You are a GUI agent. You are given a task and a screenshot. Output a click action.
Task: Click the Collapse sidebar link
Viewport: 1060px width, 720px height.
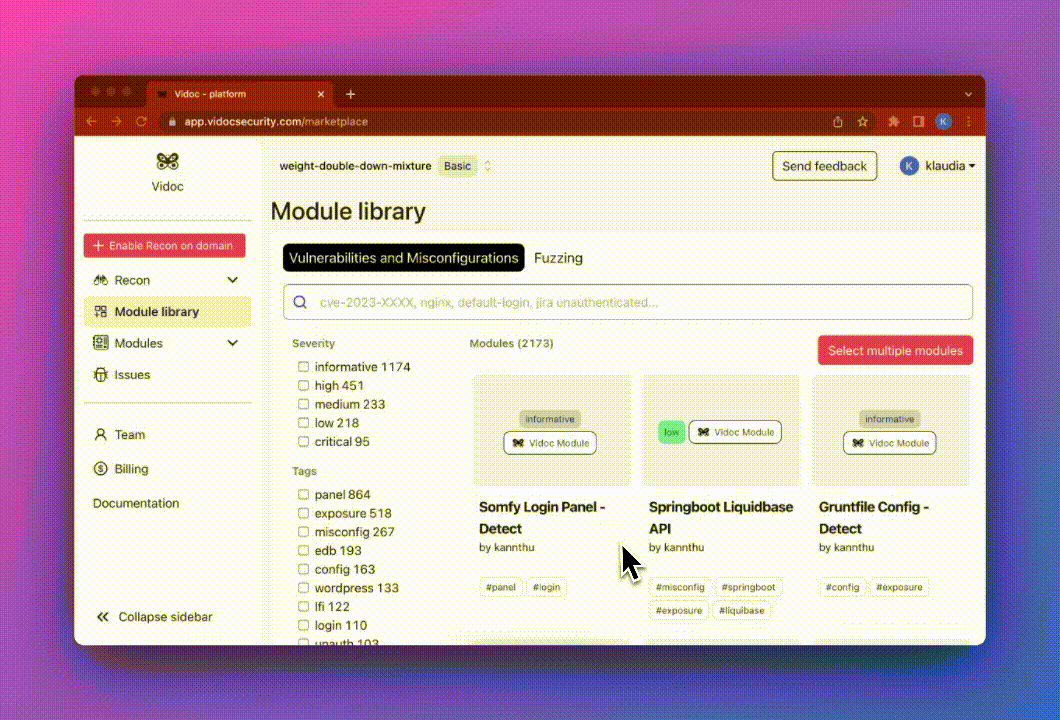[154, 617]
